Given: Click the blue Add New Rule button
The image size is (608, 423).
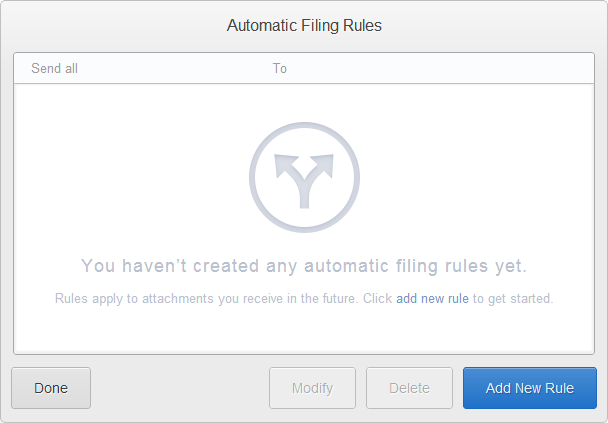Looking at the screenshot, I should pos(530,388).
